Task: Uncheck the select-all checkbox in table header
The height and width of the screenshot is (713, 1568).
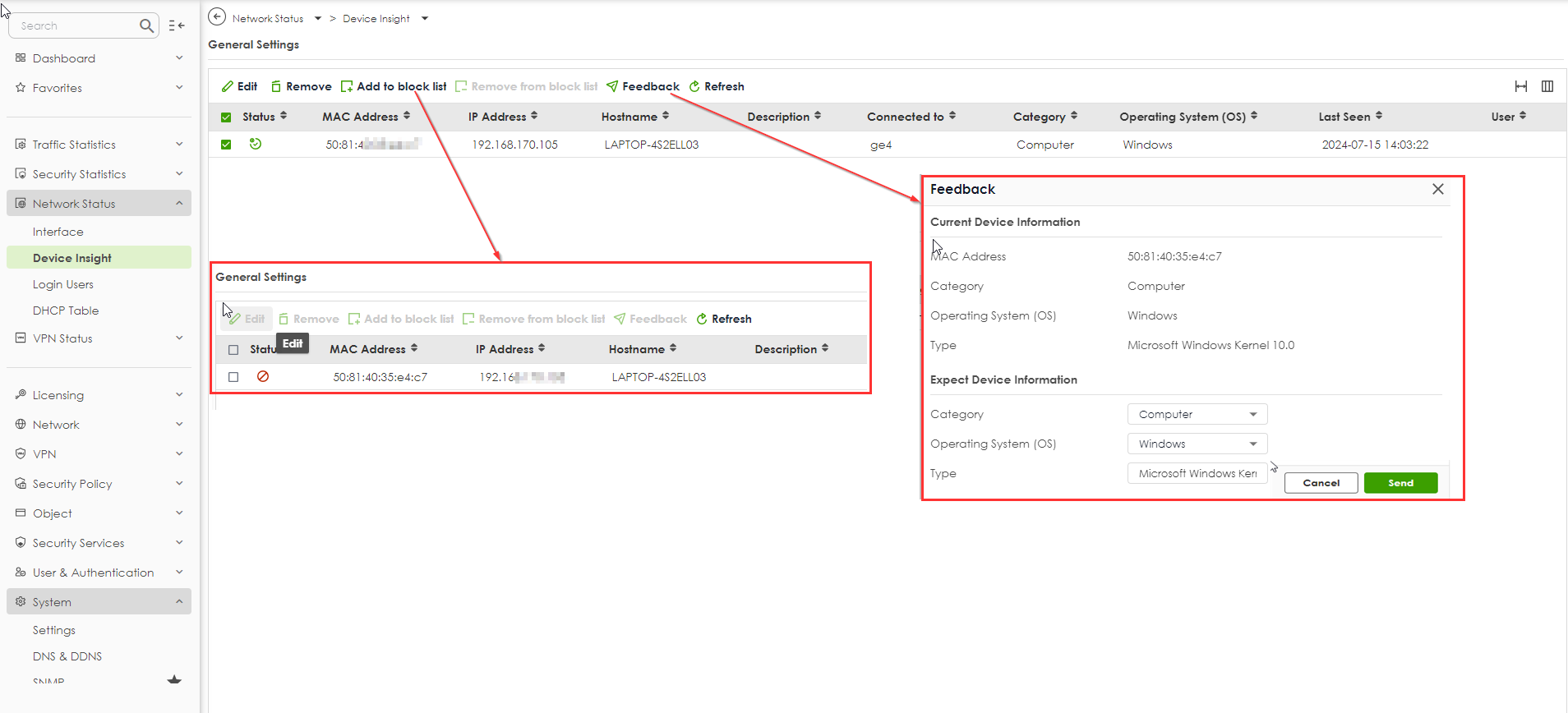Action: coord(226,117)
